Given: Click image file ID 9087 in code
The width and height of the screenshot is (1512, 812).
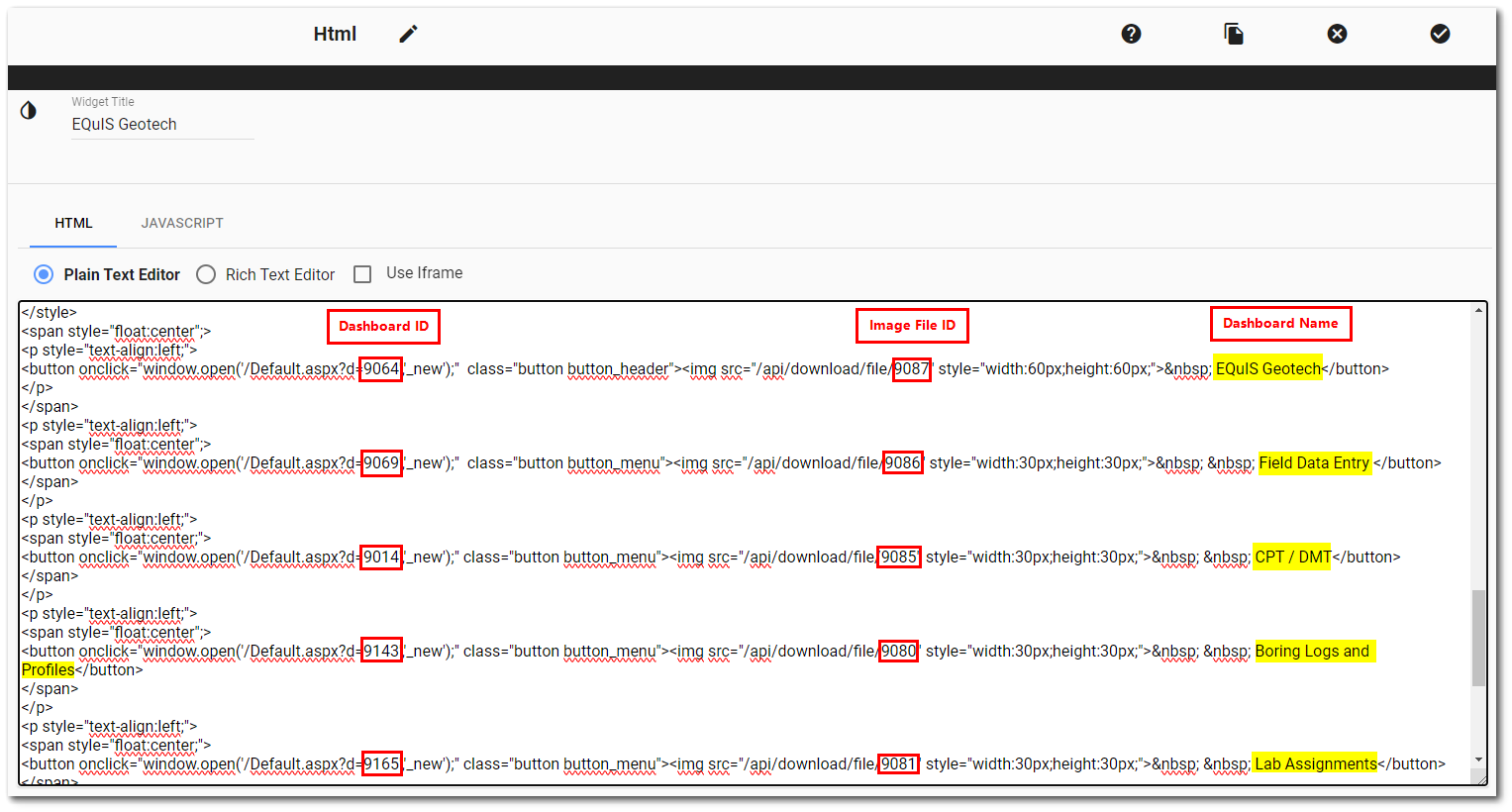Looking at the screenshot, I should tap(912, 368).
